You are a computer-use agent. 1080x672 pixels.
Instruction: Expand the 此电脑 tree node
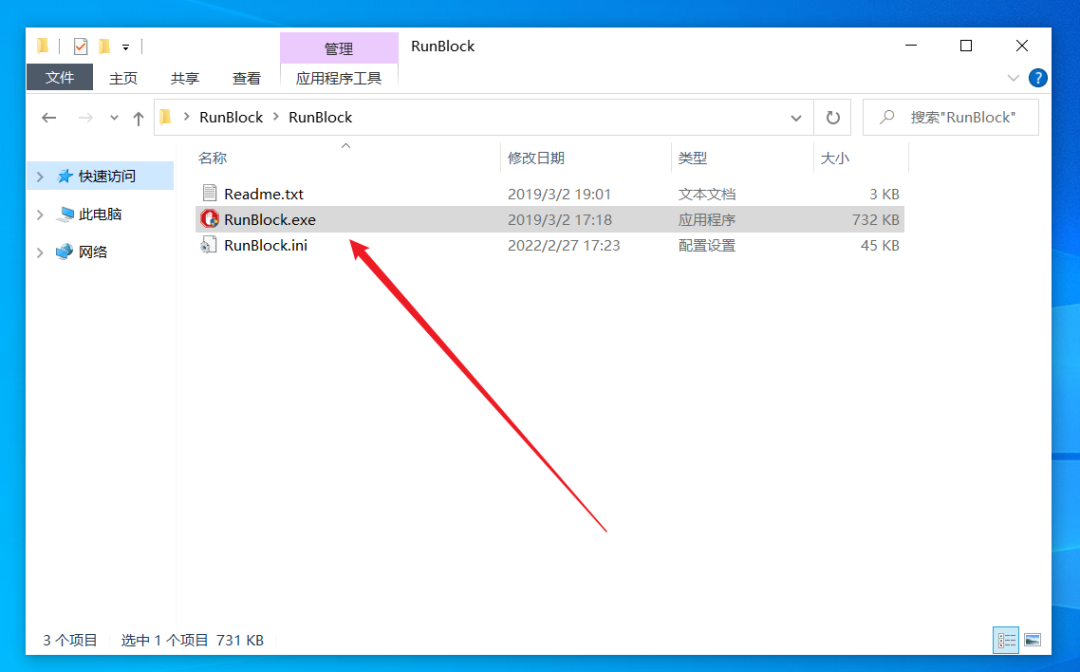(x=40, y=214)
